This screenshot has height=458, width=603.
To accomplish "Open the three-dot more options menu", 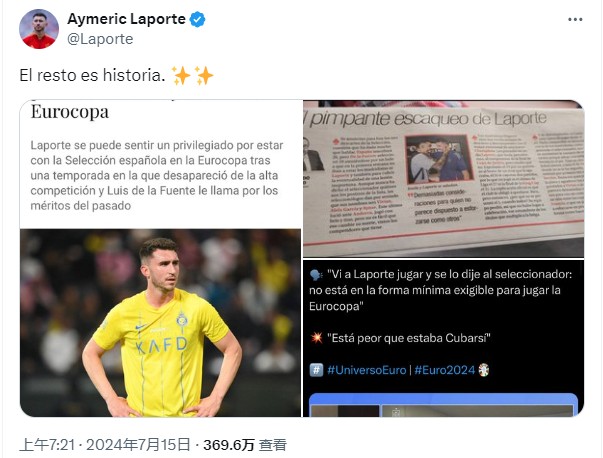I will [575, 19].
